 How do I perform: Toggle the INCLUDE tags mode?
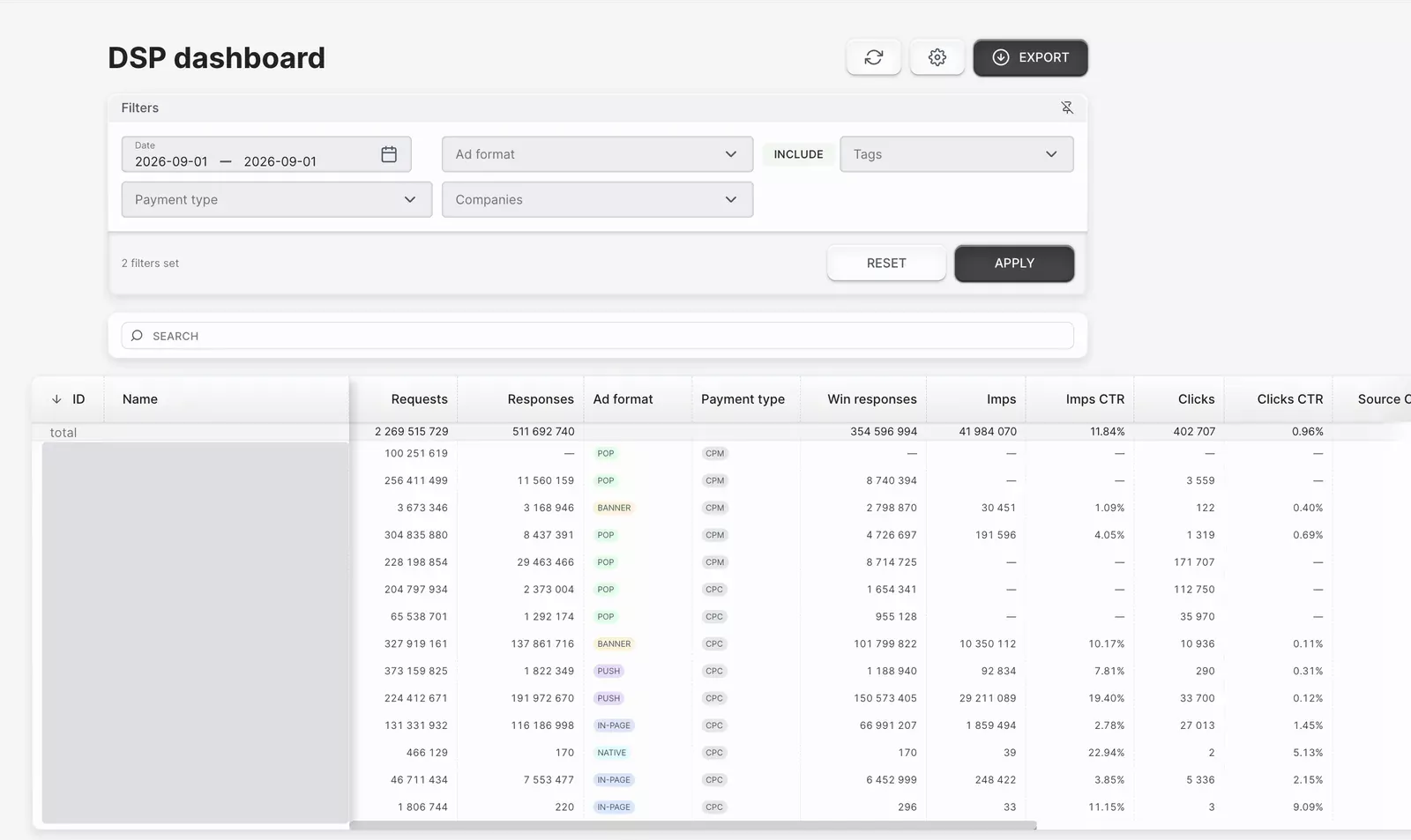tap(798, 154)
